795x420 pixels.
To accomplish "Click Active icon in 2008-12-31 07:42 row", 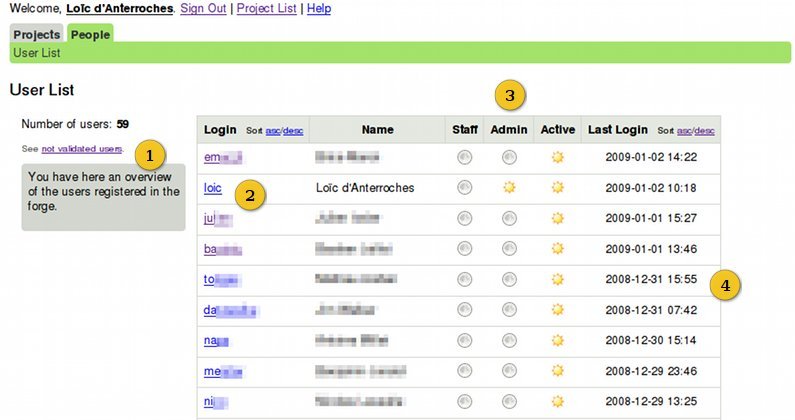I will coord(558,310).
